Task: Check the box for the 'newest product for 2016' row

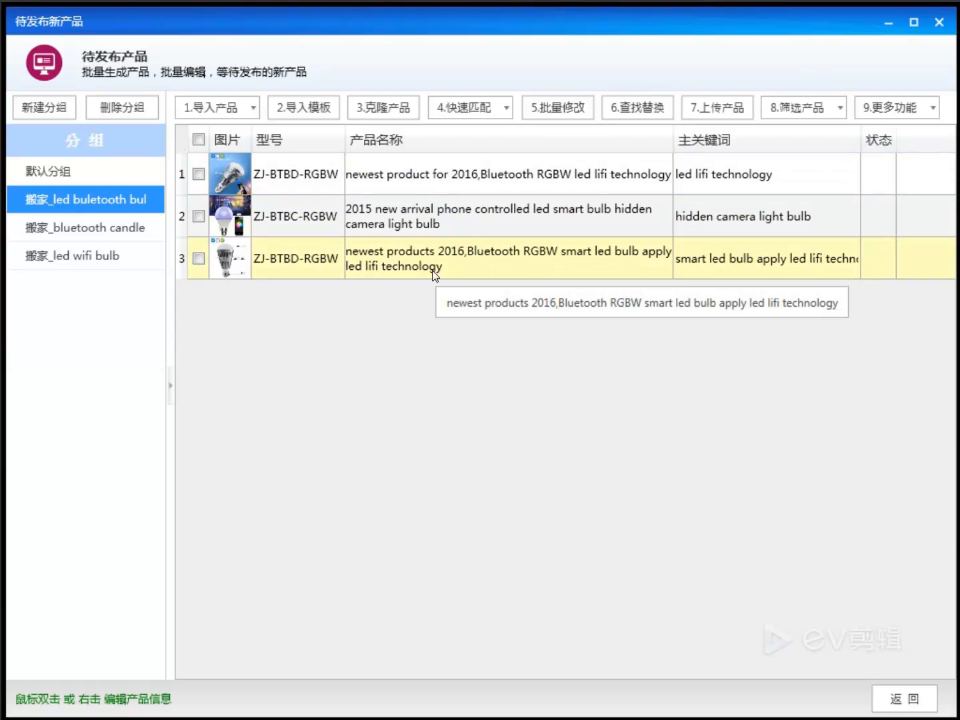Action: click(x=198, y=174)
